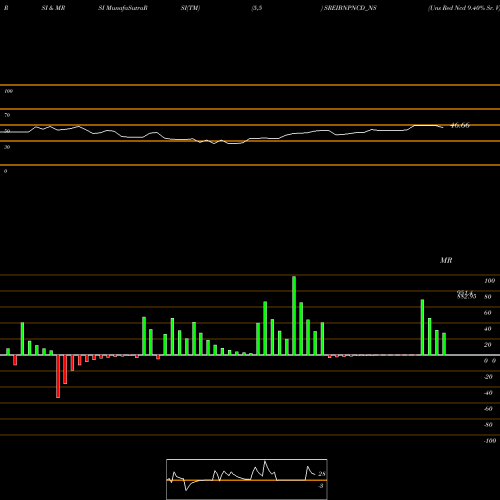Click the MR axis label -100
500x500 pixels.
(x=490, y=441)
